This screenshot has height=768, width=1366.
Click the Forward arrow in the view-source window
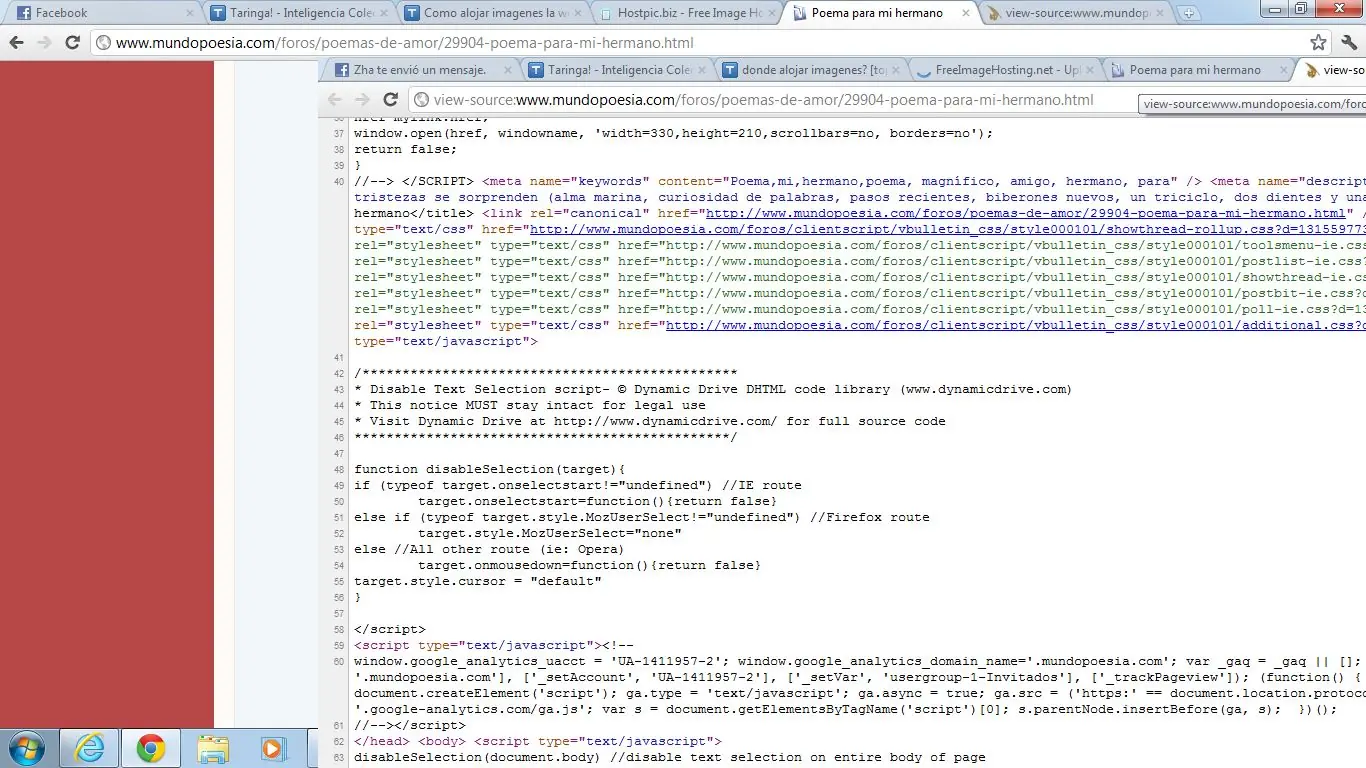point(362,99)
